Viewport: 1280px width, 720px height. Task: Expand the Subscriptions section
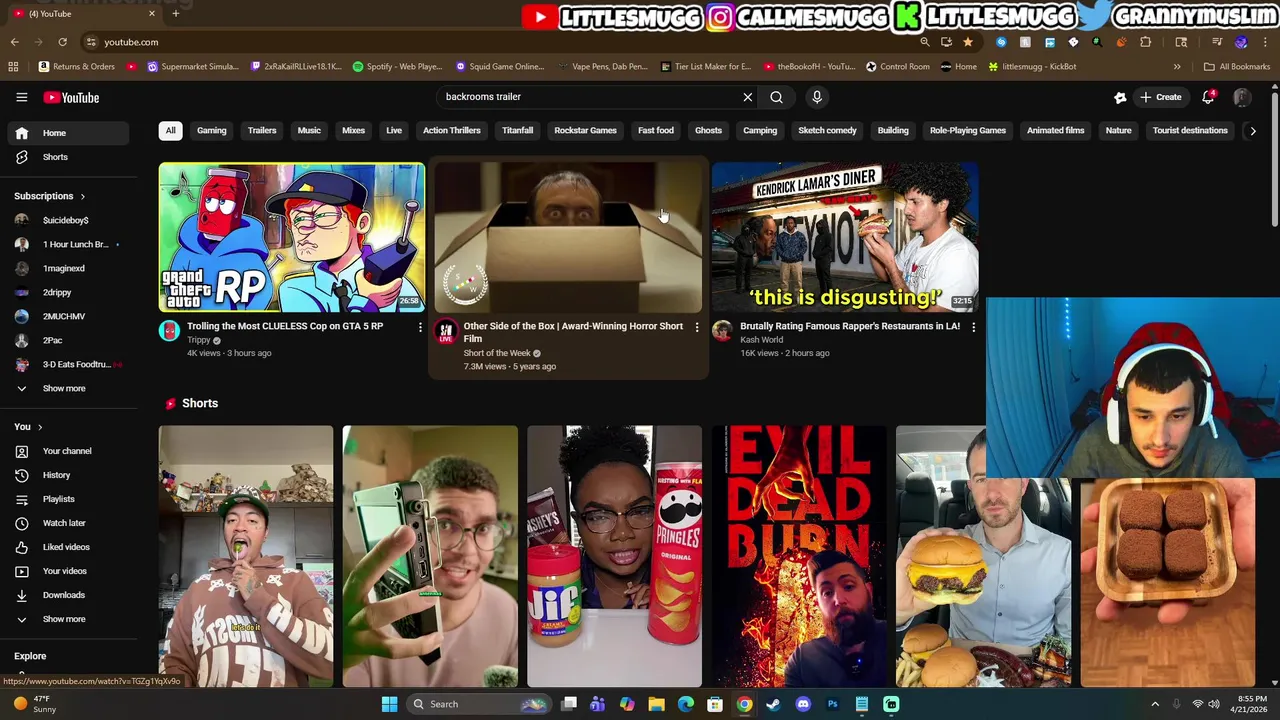pos(50,196)
